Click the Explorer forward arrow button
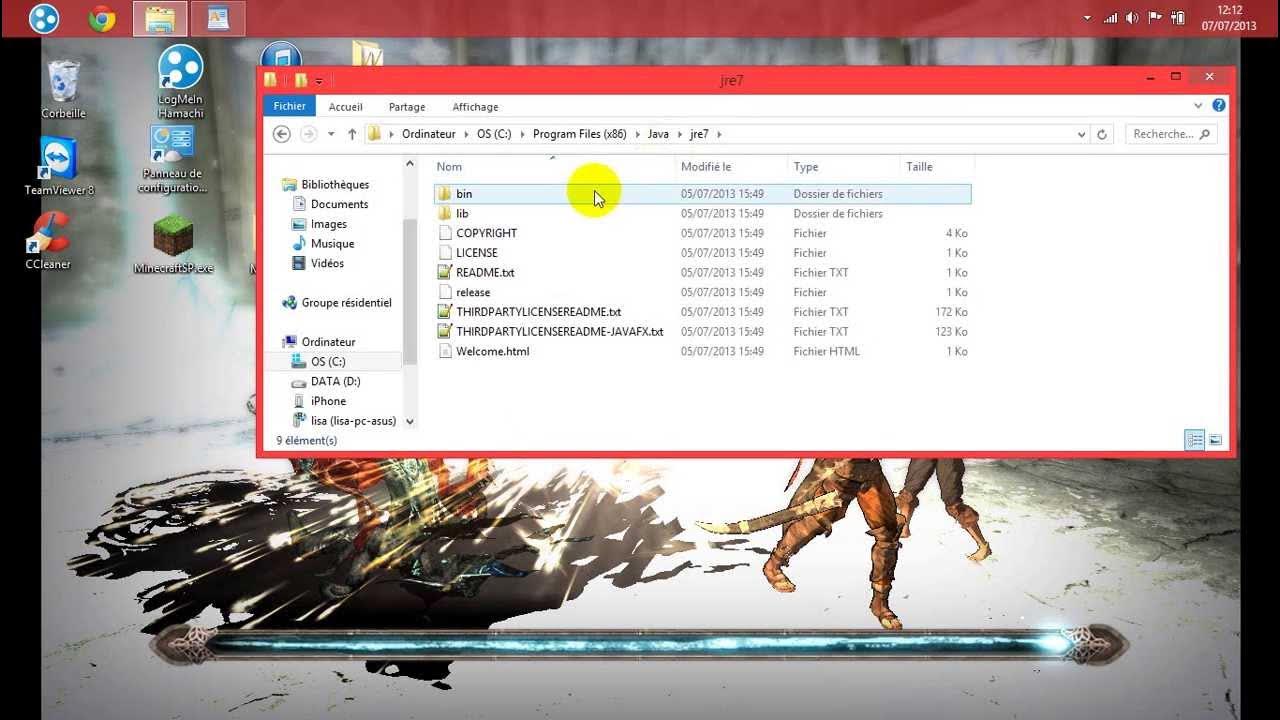The height and width of the screenshot is (720, 1280). point(309,134)
